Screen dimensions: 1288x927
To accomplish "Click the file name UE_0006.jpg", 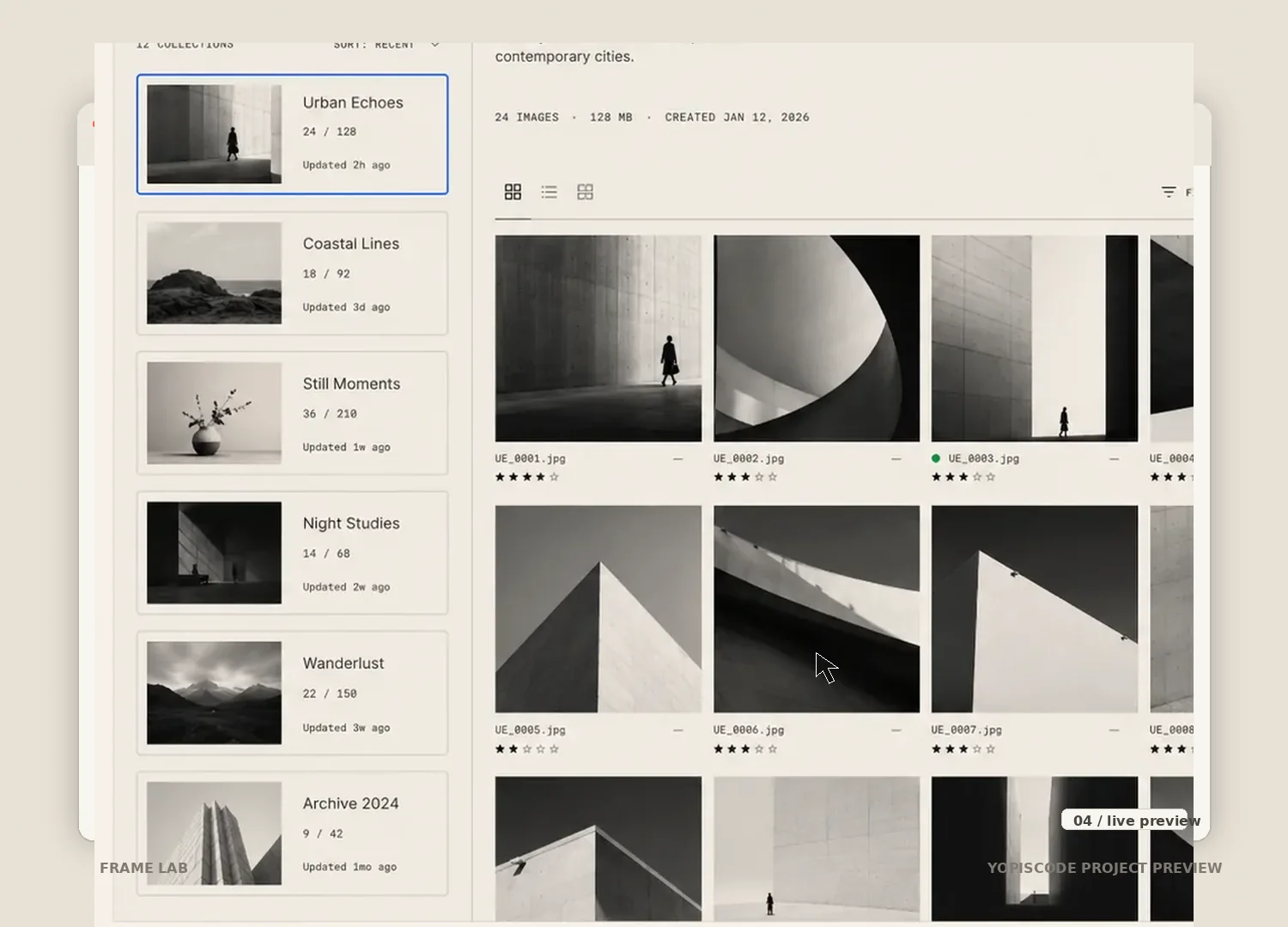I will pyautogui.click(x=749, y=730).
